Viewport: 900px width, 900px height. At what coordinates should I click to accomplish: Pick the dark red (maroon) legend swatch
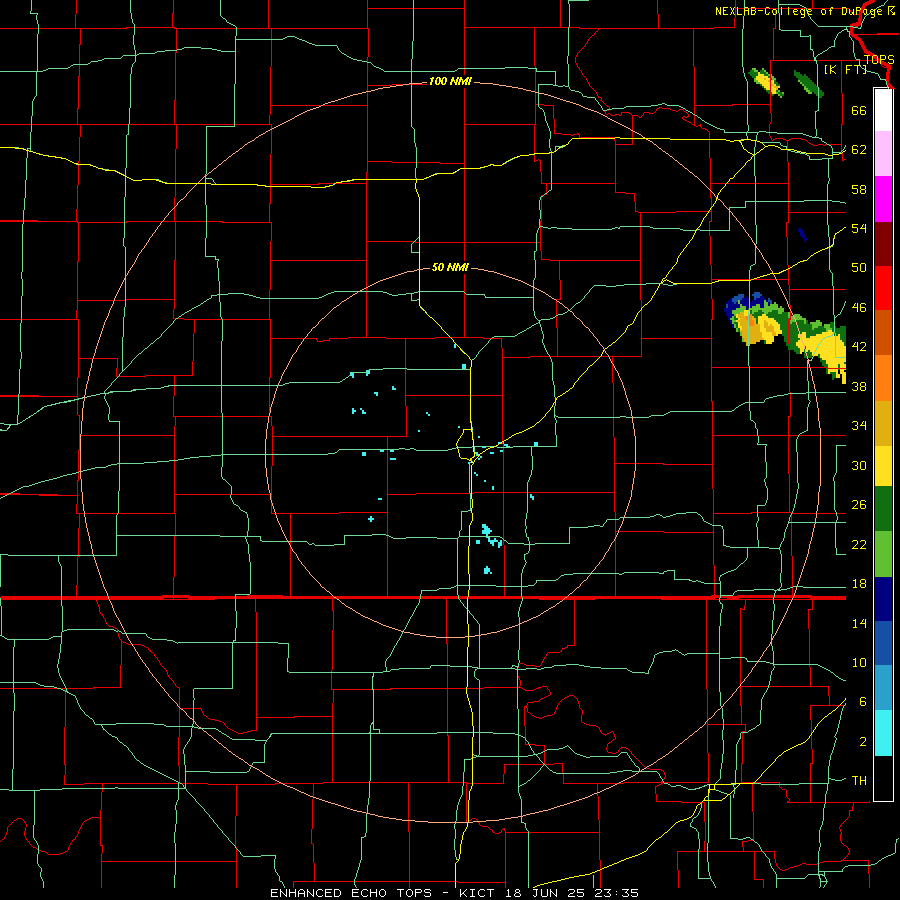click(883, 244)
